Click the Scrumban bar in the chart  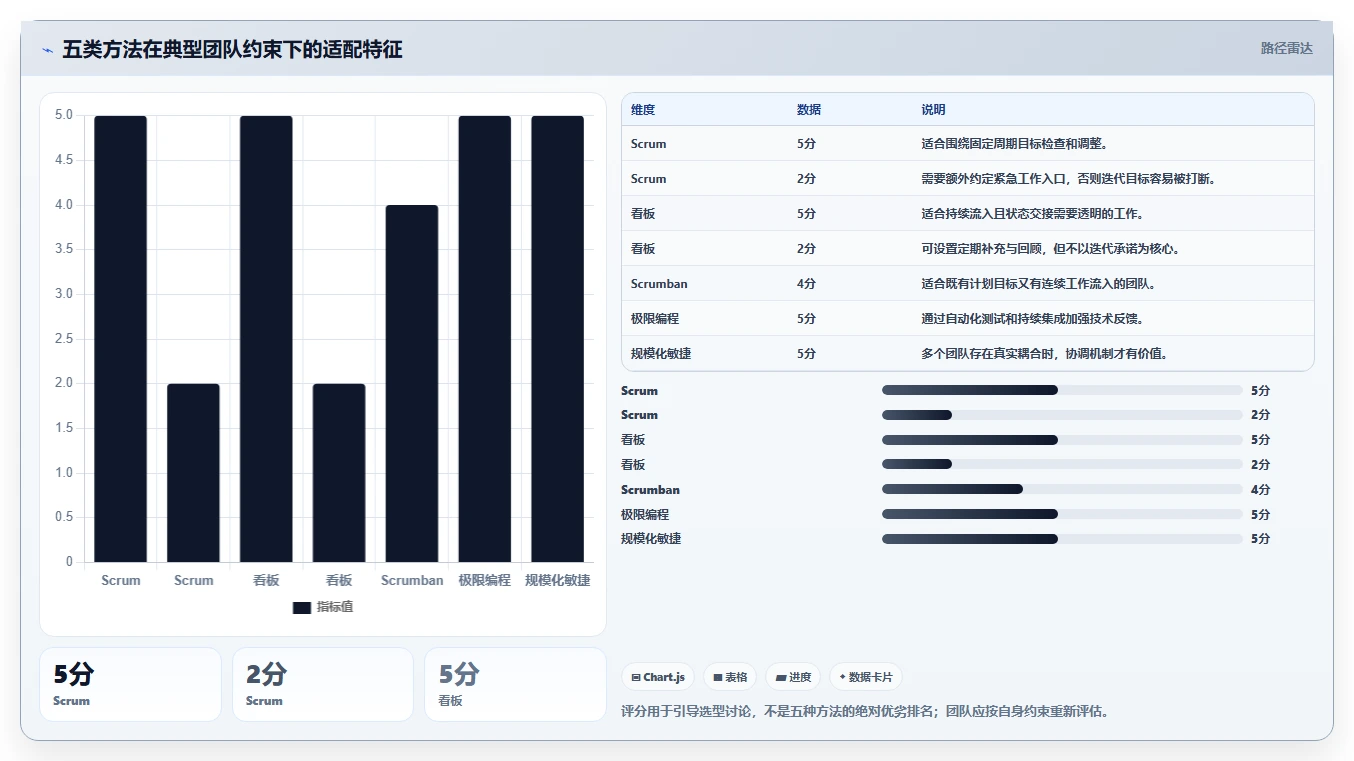pyautogui.click(x=412, y=383)
